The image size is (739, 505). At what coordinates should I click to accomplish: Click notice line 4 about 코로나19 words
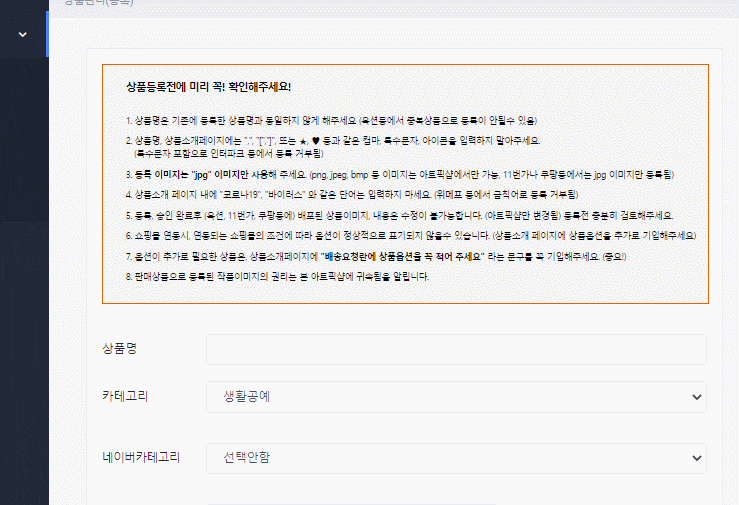tap(352, 195)
